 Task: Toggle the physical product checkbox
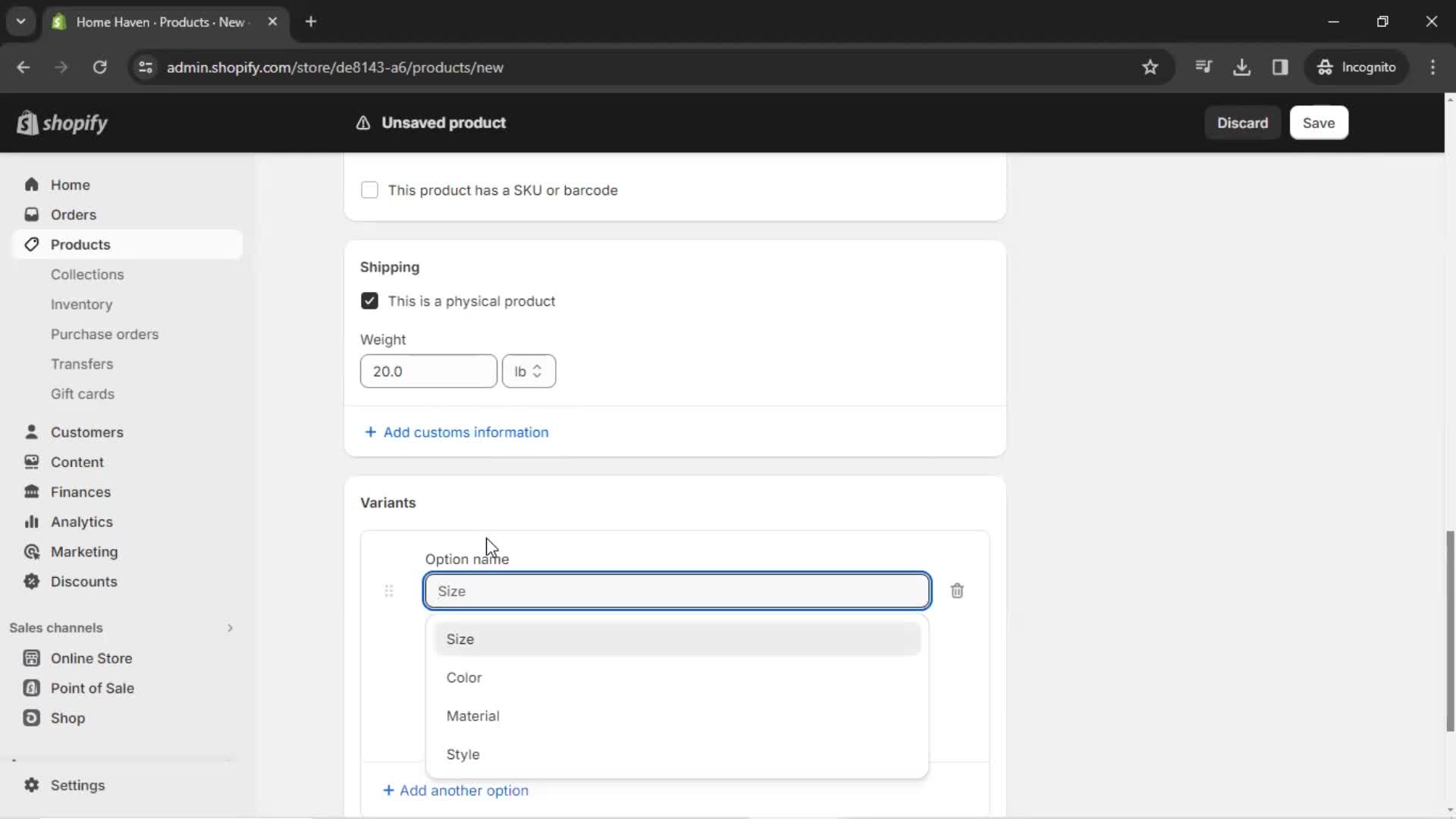click(369, 301)
